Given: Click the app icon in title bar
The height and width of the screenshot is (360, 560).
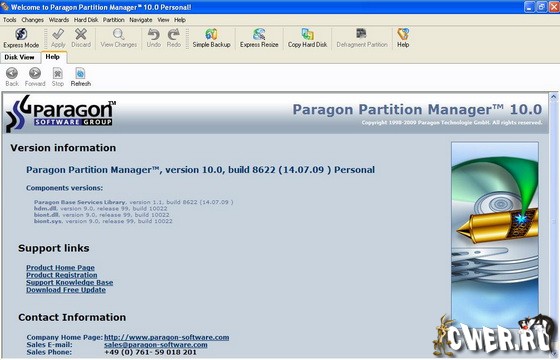Looking at the screenshot, I should pos(5,6).
